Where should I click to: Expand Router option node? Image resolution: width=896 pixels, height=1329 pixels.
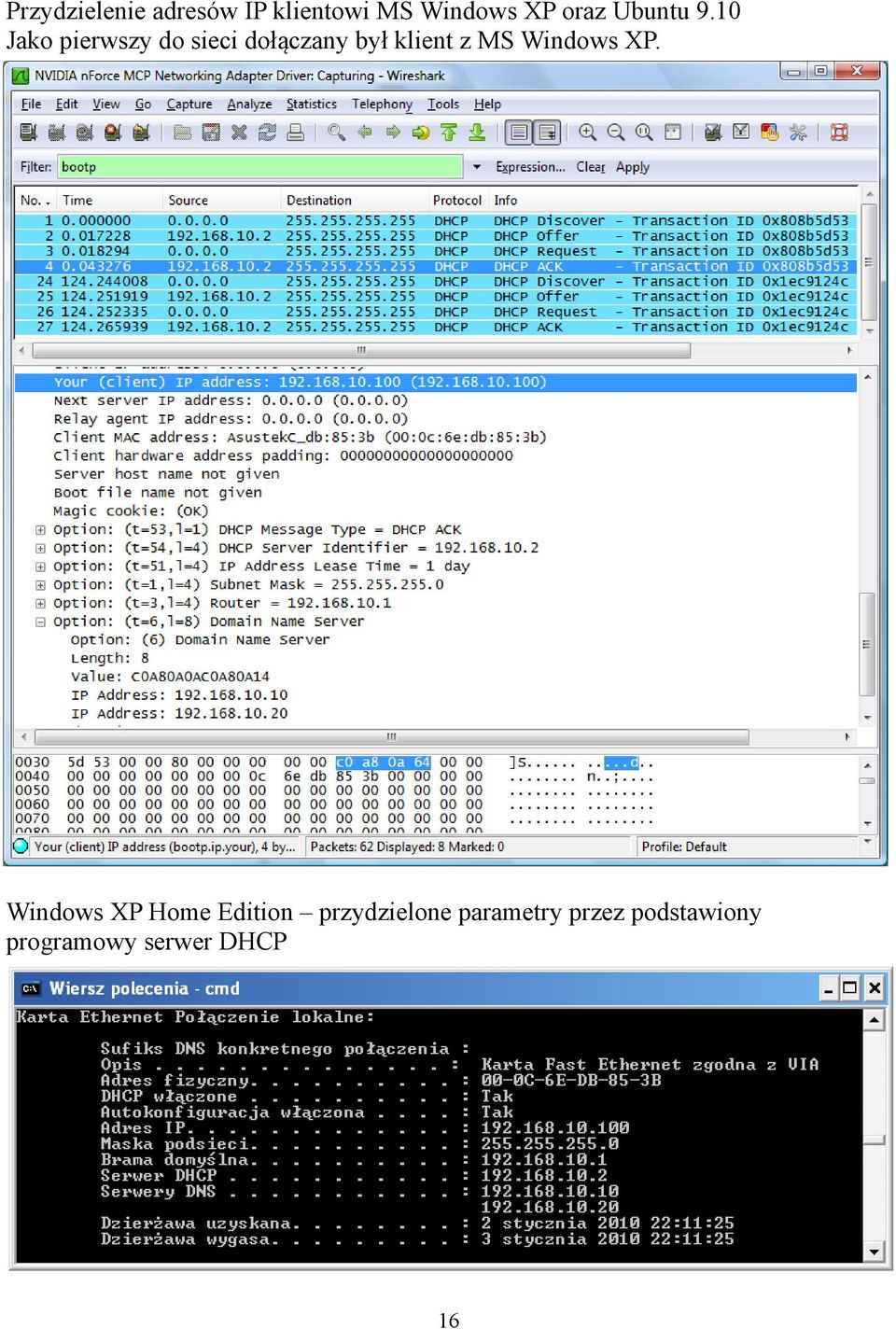(x=40, y=603)
